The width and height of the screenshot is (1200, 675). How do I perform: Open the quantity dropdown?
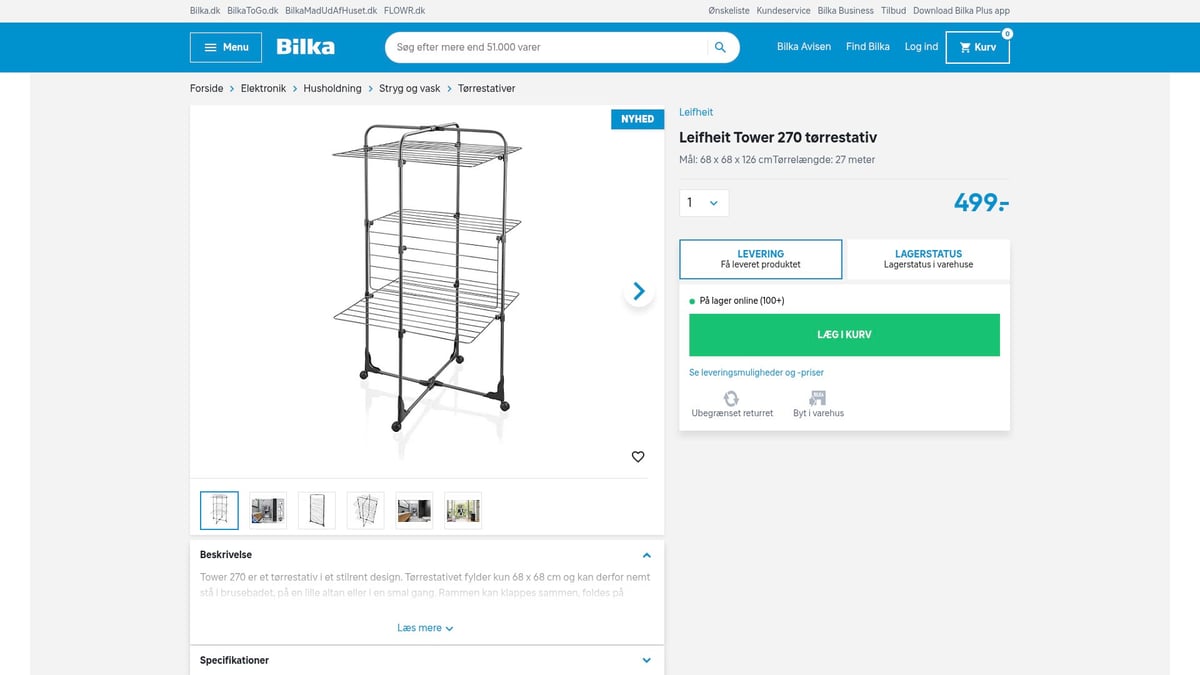(x=703, y=203)
